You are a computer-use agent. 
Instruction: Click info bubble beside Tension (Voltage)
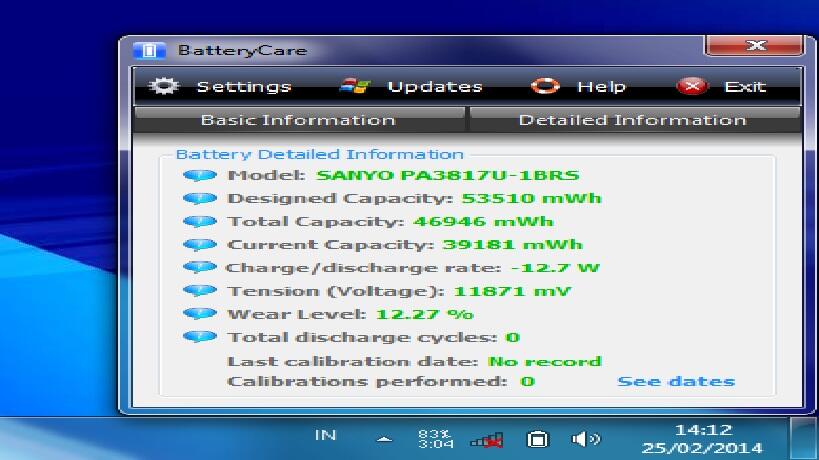[x=200, y=290]
